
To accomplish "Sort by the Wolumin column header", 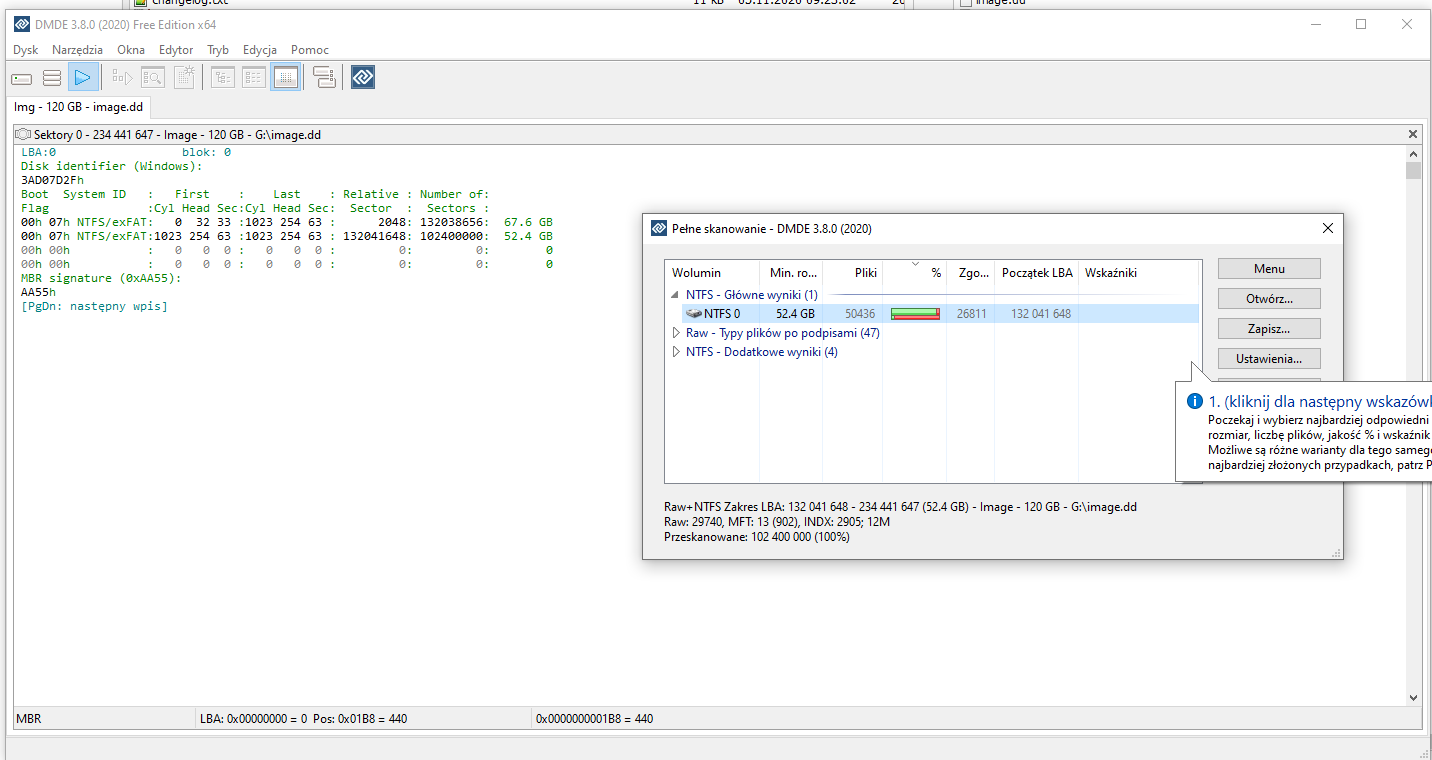I will 712,273.
